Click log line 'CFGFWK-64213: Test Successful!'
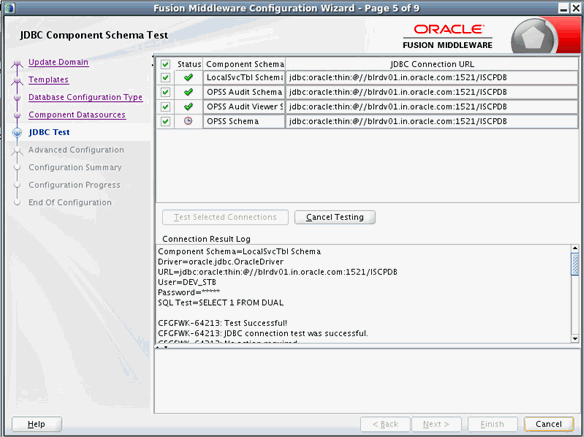 click(222, 323)
